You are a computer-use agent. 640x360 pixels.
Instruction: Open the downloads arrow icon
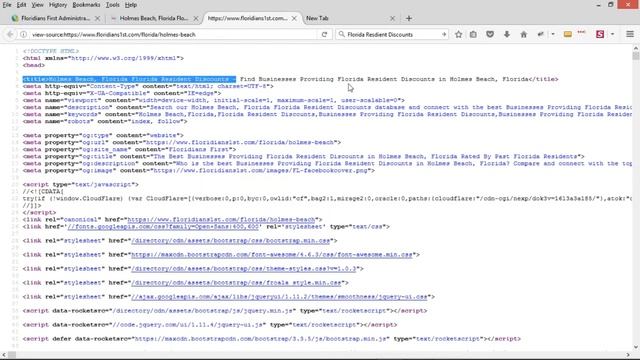(507, 35)
